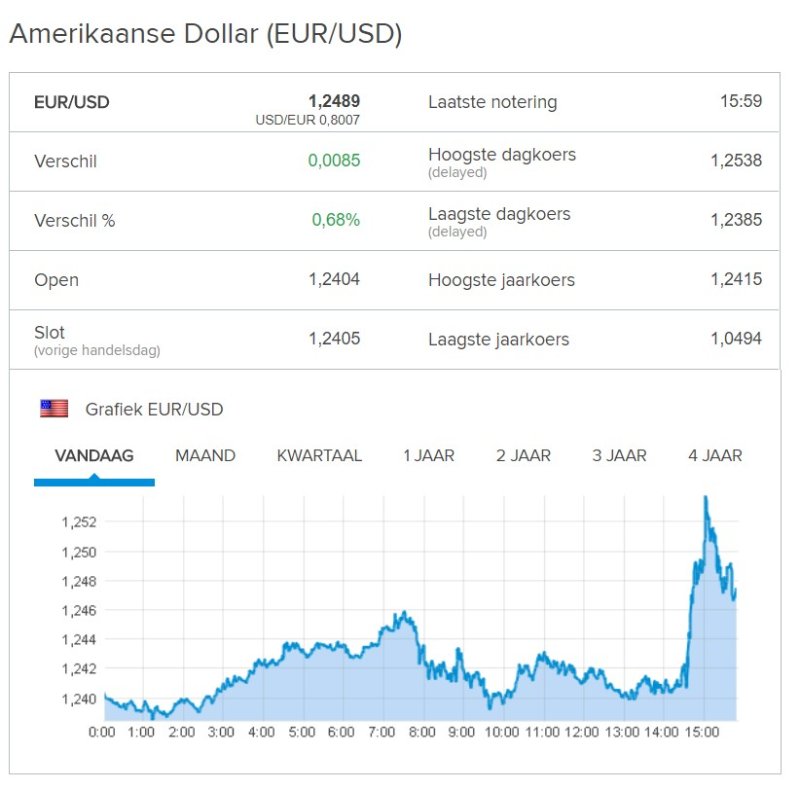Click the green 0,68% percentage
800x790 pixels.
[x=335, y=220]
